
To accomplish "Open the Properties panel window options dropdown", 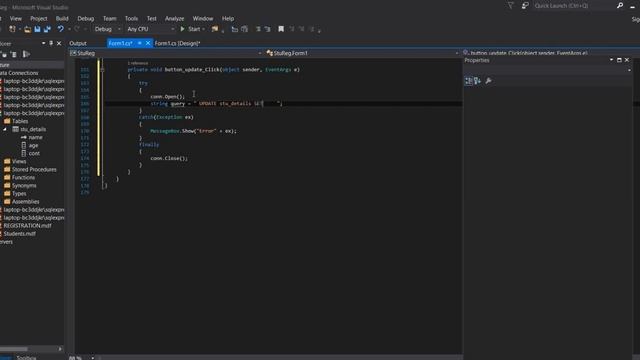I will (x=611, y=60).
